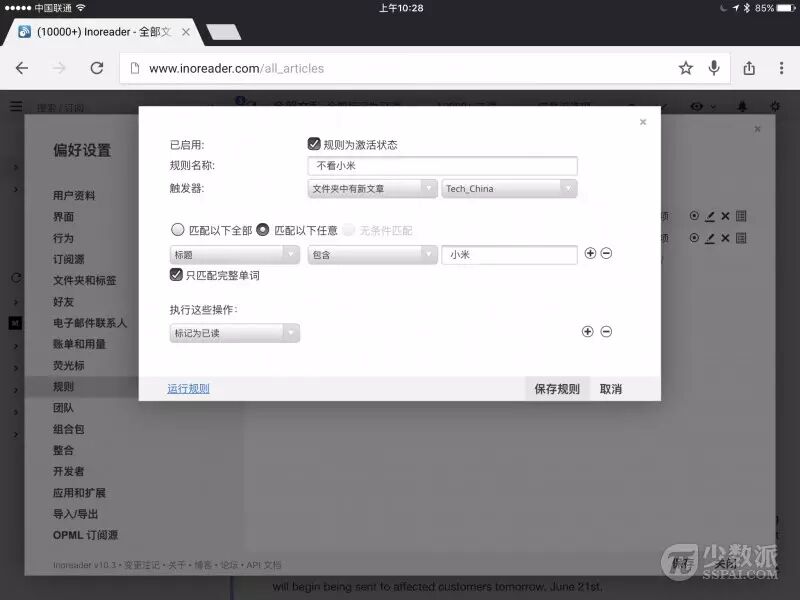This screenshot has width=800, height=600.
Task: Reload the Inoreader page
Action: click(x=97, y=68)
